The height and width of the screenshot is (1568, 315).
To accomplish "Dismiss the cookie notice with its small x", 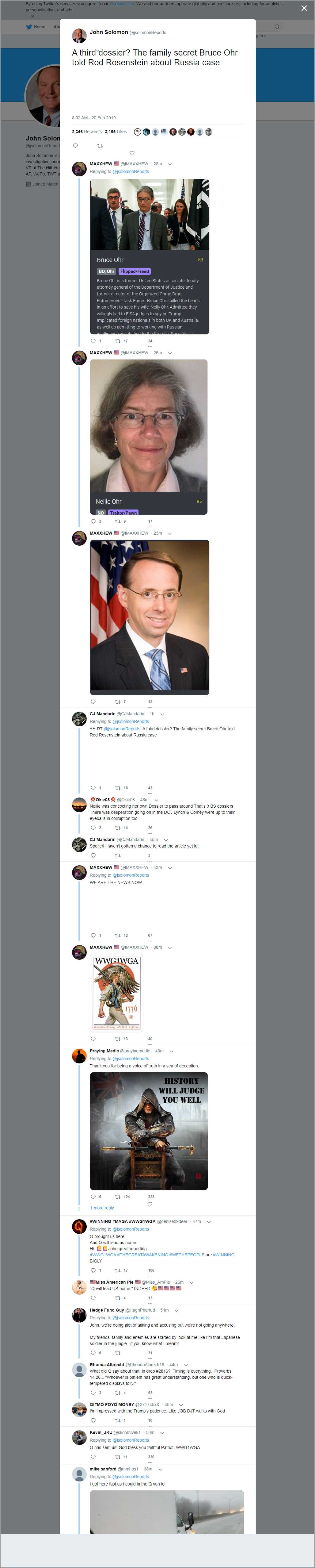I will (x=32, y=17).
